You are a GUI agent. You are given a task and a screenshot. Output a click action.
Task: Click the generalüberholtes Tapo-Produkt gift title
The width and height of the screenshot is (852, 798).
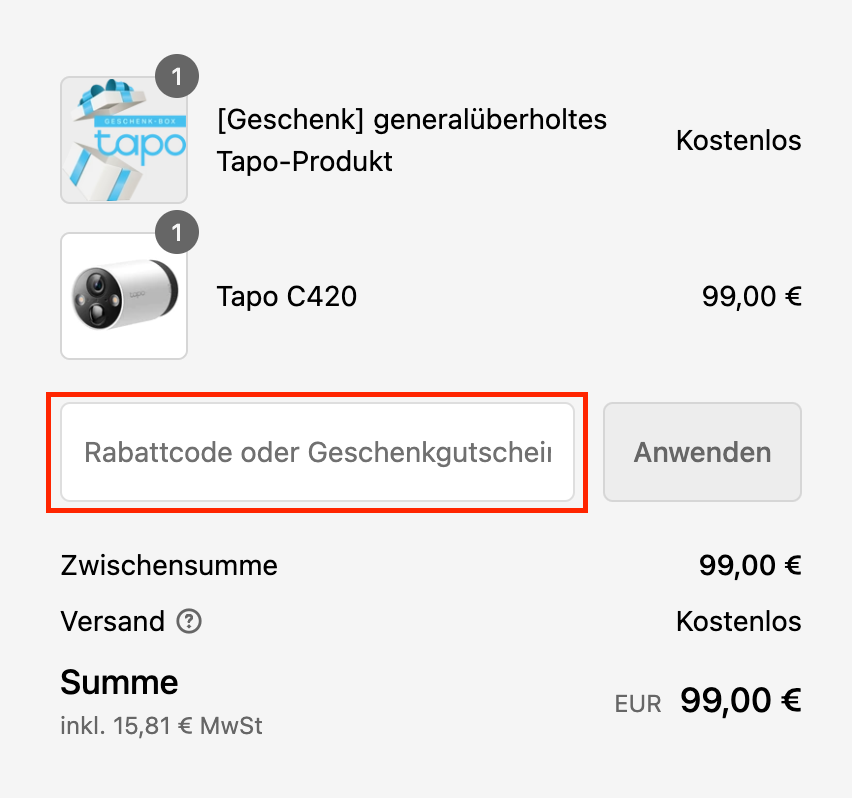pos(411,140)
